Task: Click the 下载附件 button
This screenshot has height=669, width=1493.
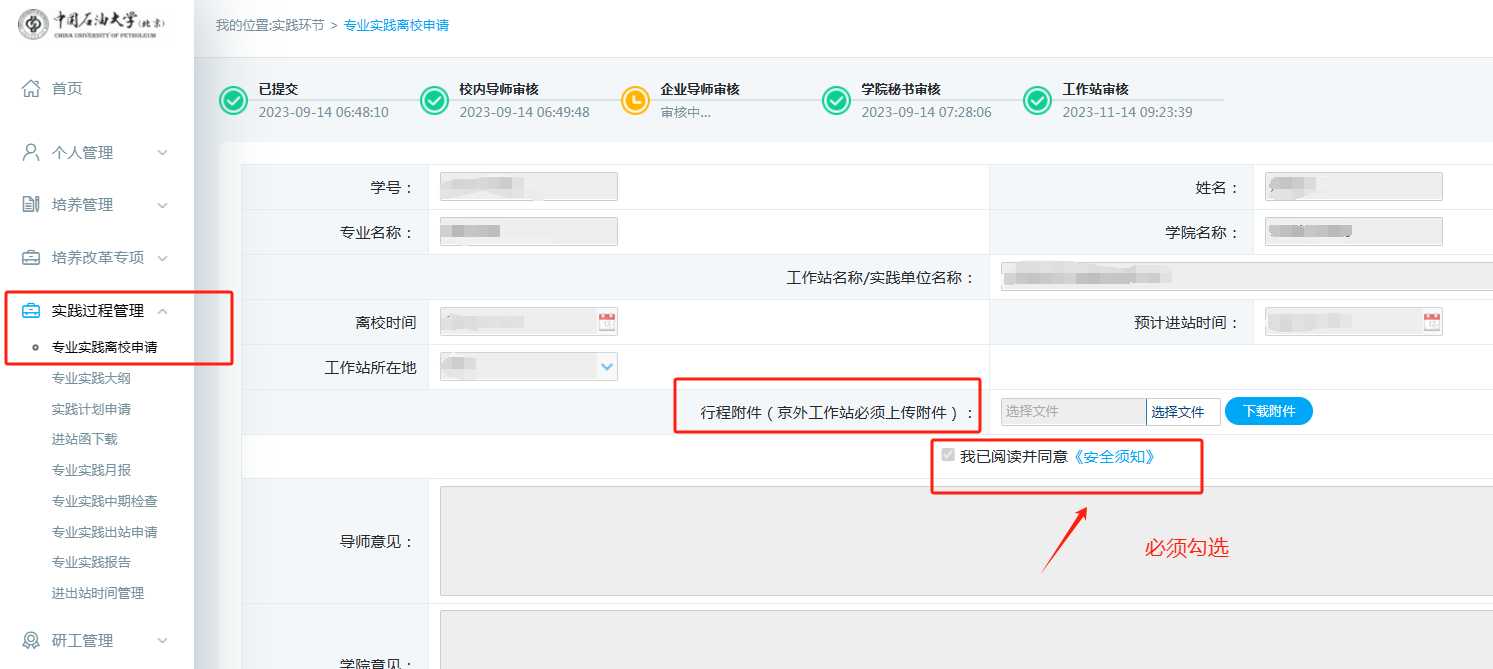Action: 1268,411
